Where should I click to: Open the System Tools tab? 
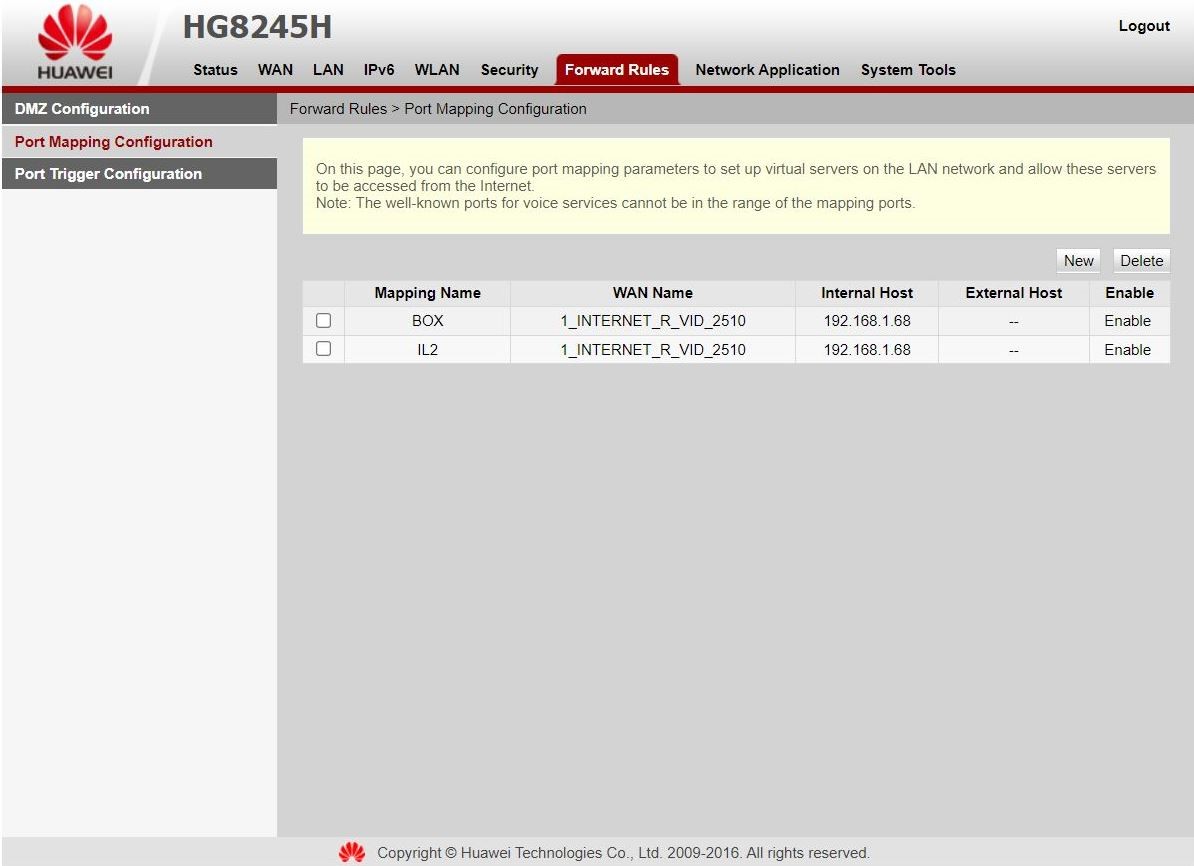coord(908,70)
